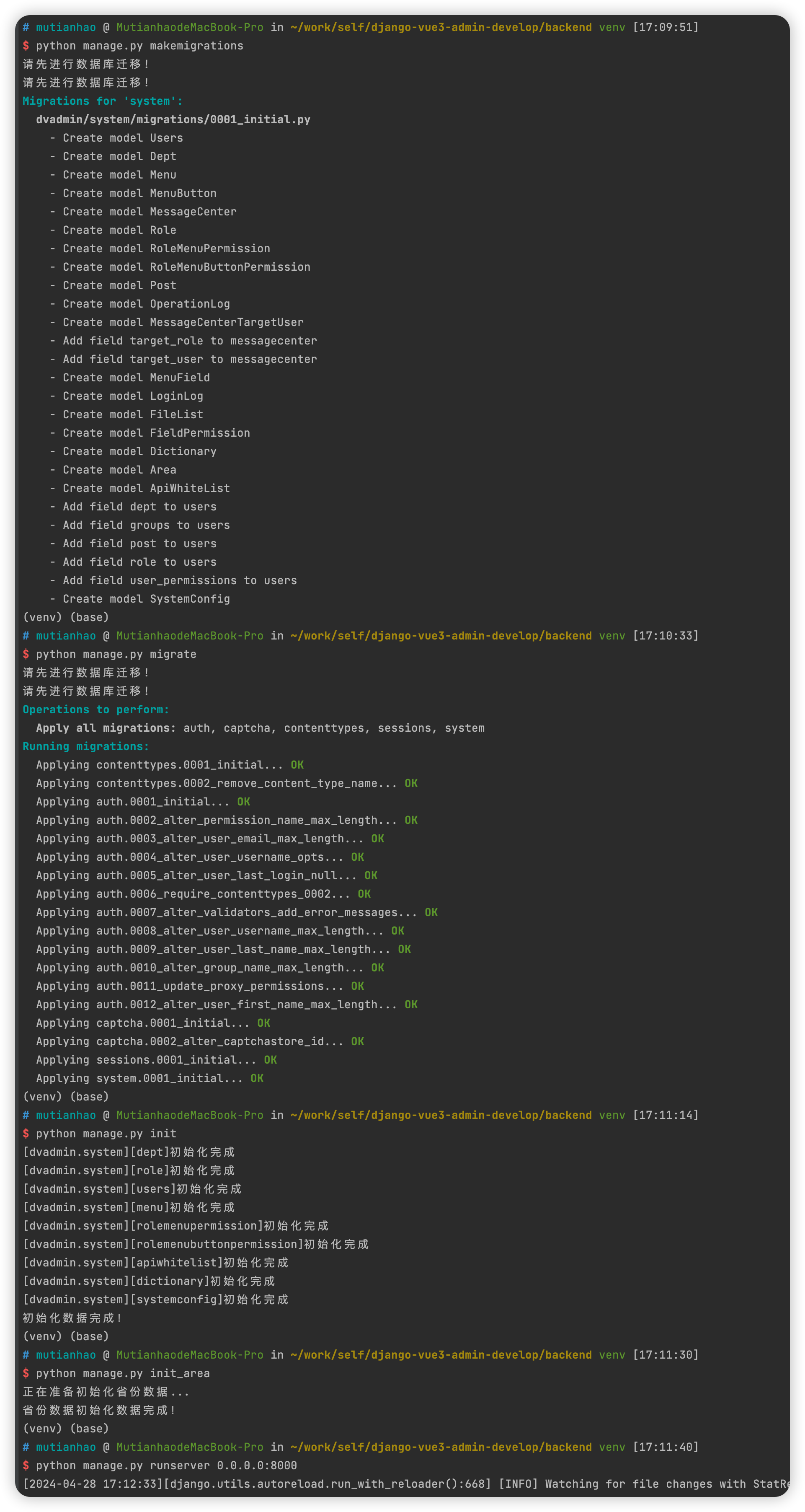The height and width of the screenshot is (1512, 805).
Task: Click the 'Migrations for system' heading
Action: click(x=103, y=101)
